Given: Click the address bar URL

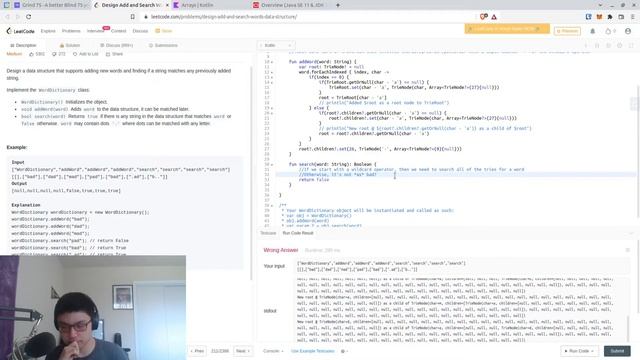Looking at the screenshot, I should click(224, 17).
